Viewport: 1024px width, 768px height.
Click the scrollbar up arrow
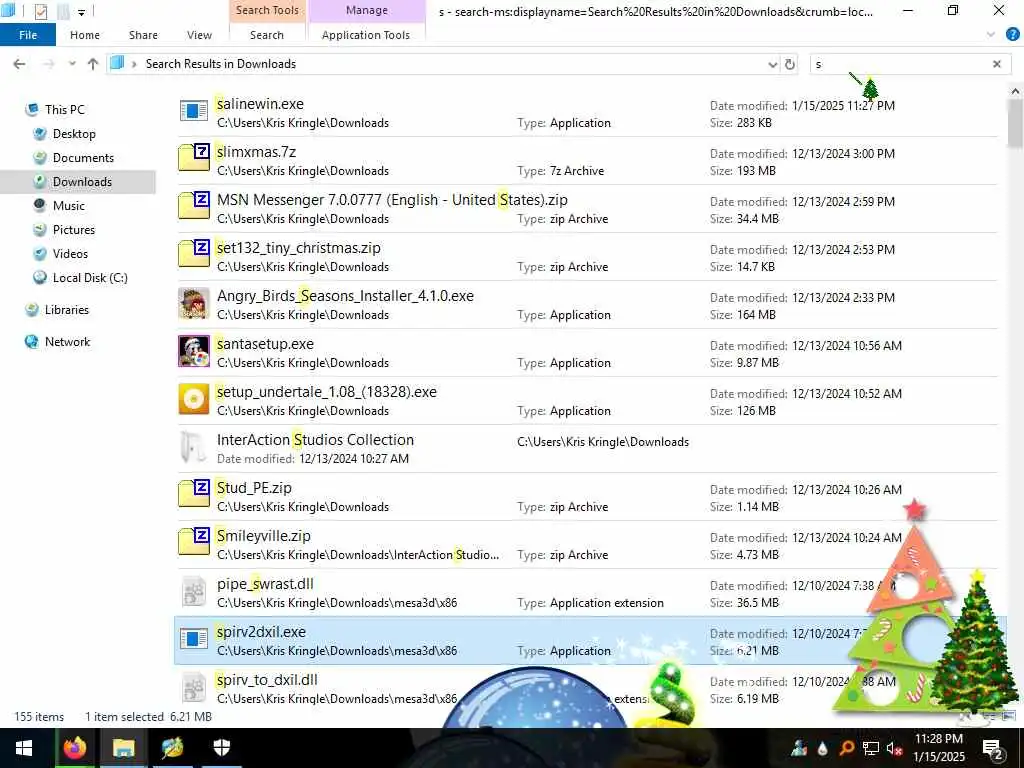[x=1015, y=91]
